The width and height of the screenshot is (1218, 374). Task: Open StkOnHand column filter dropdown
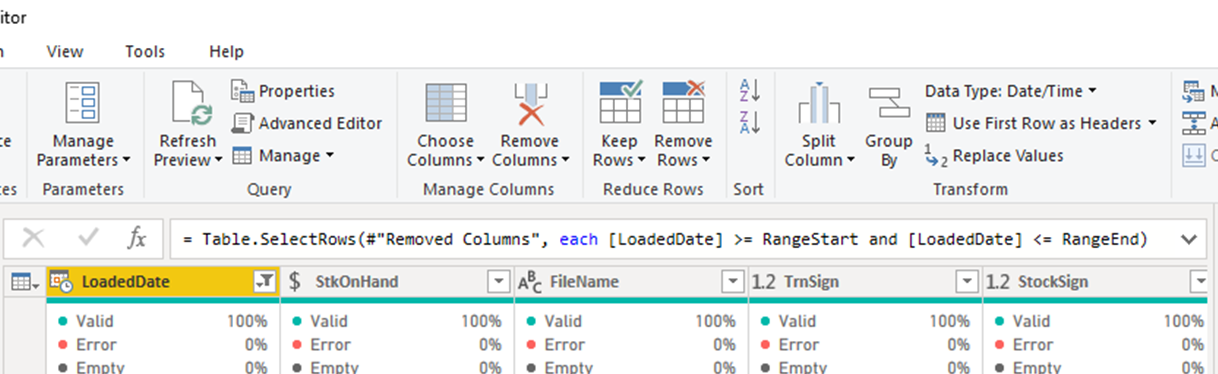tap(498, 283)
